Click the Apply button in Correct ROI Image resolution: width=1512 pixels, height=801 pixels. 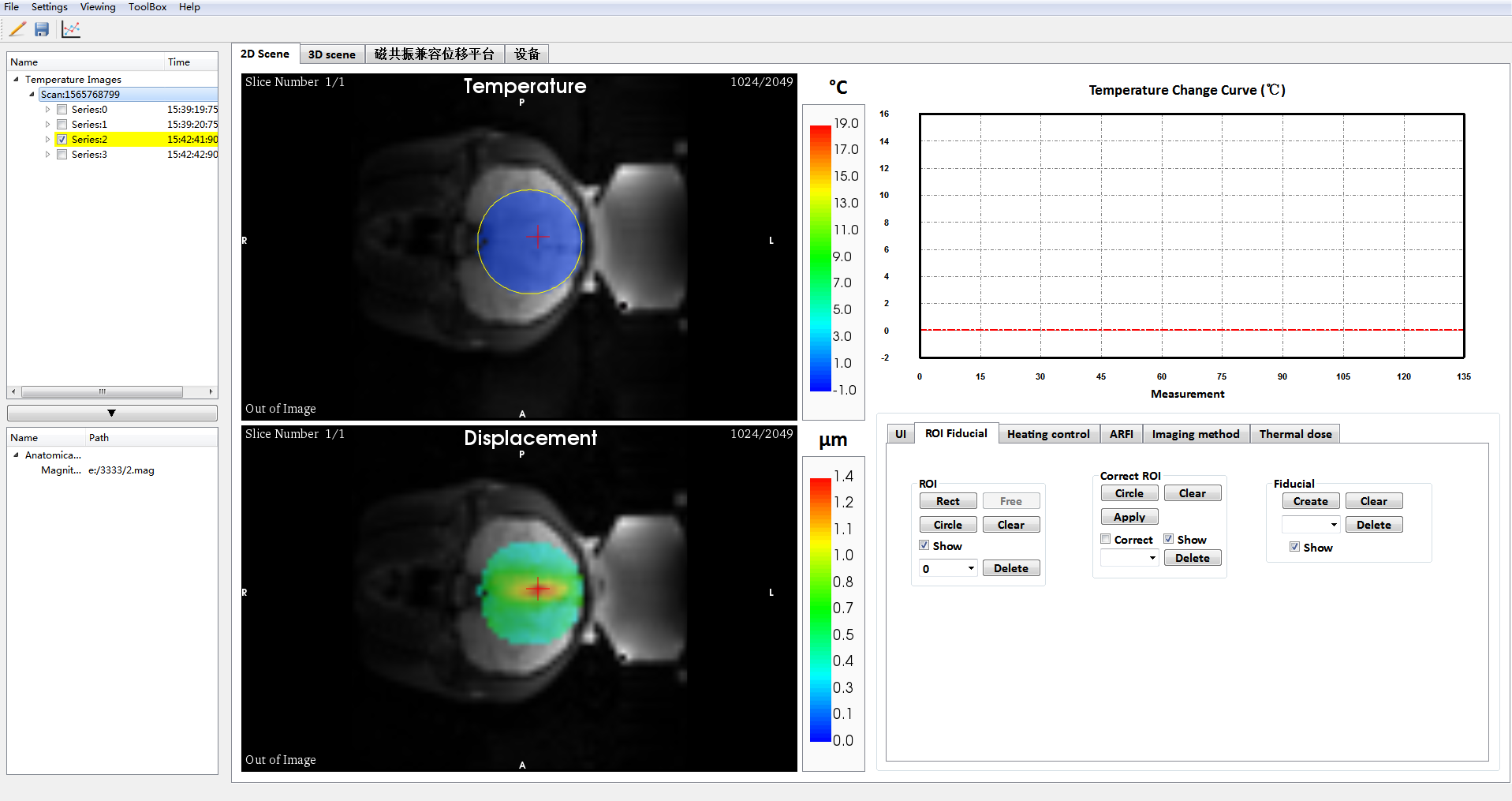click(x=1129, y=517)
